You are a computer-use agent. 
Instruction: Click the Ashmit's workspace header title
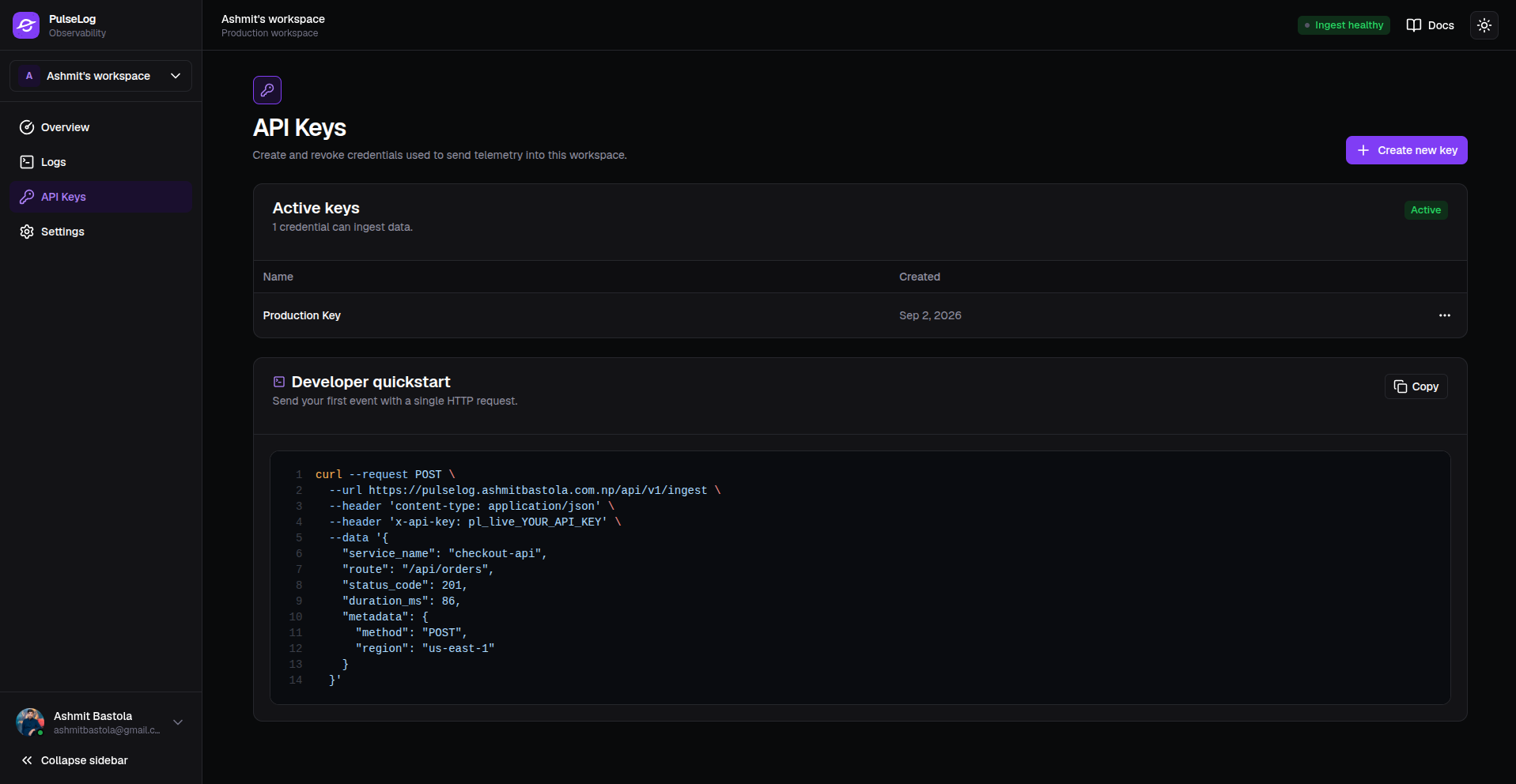click(273, 19)
